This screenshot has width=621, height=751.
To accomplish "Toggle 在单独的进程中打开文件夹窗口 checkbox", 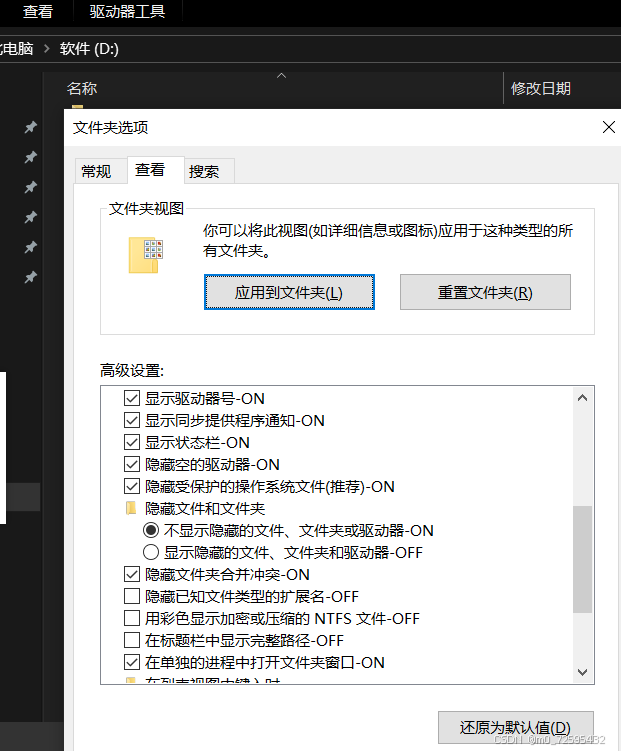I will pyautogui.click(x=132, y=662).
